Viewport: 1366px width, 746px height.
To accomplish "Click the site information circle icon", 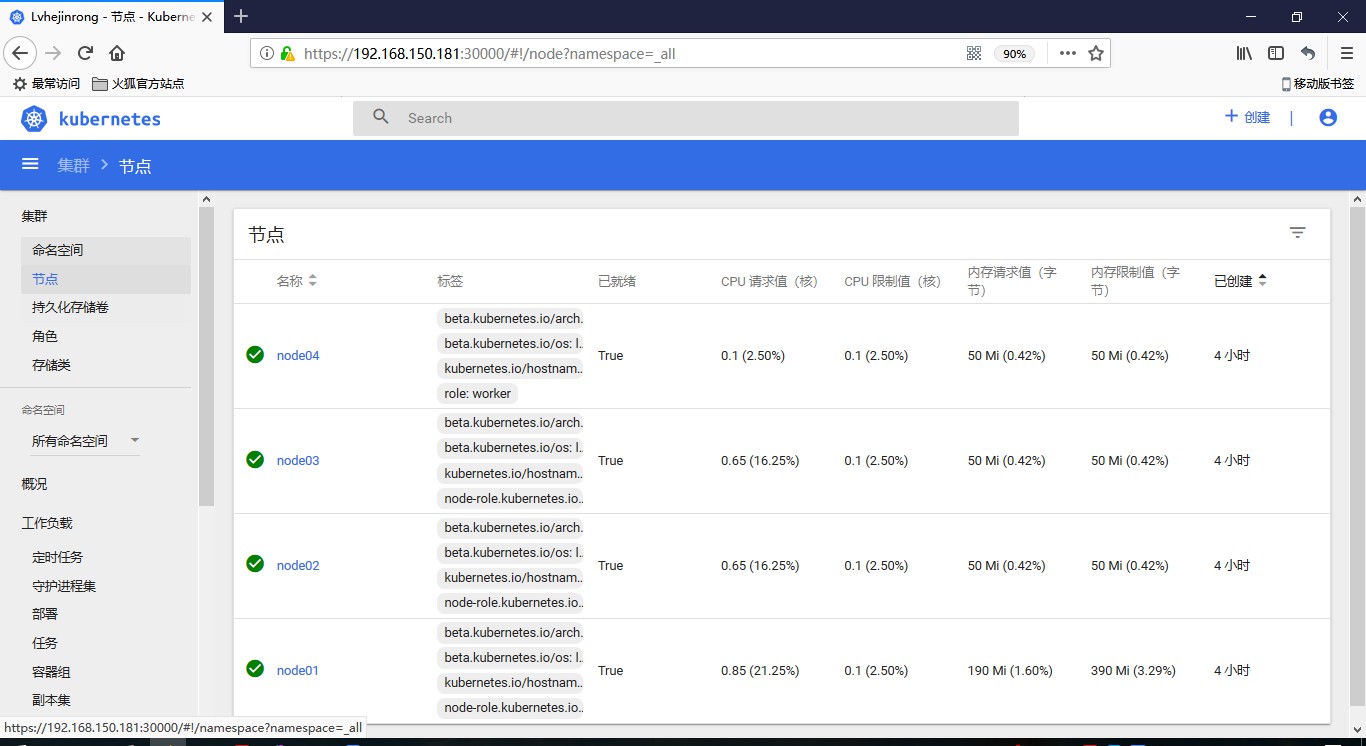I will point(267,53).
